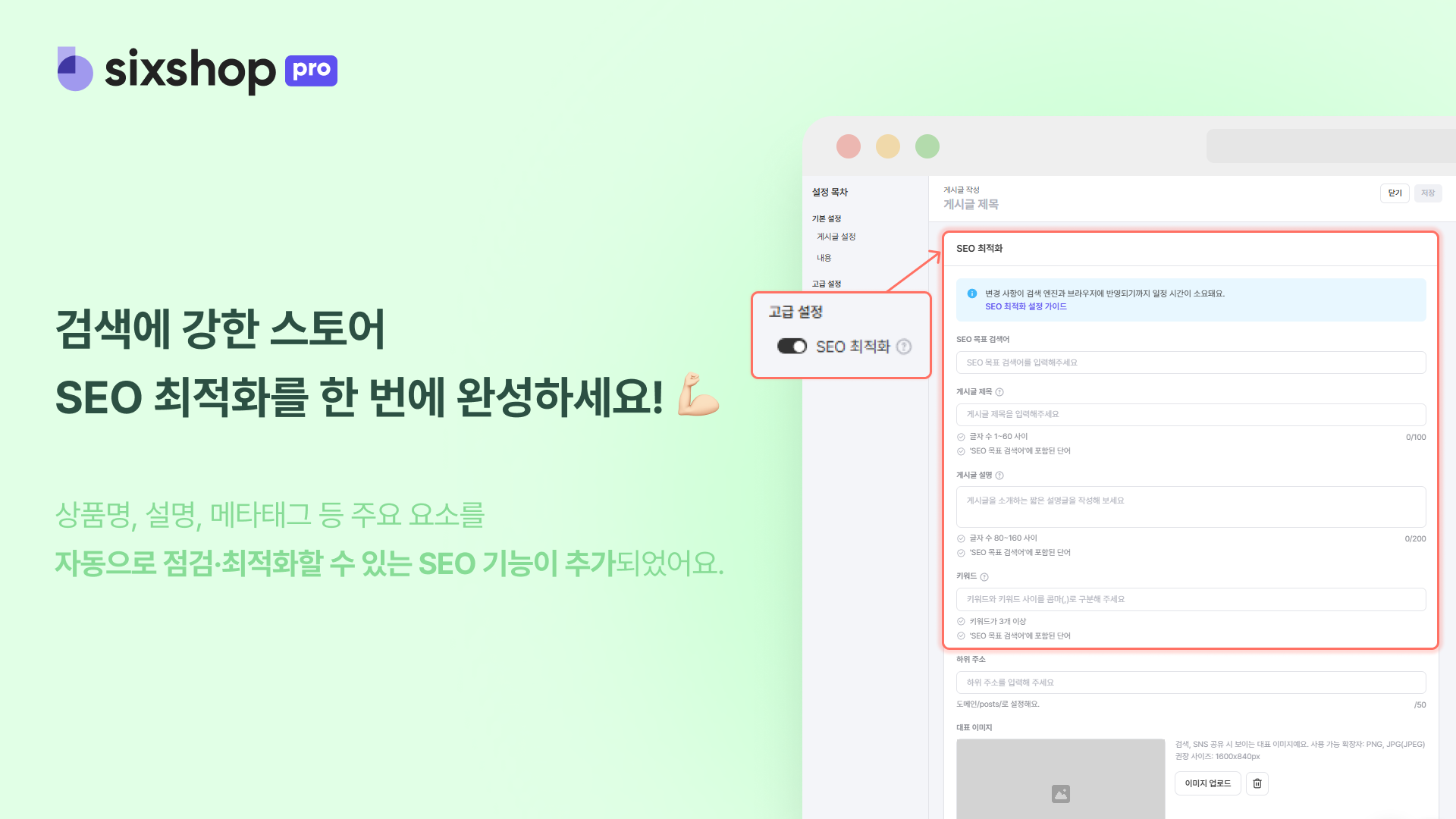Click the 게시글 제목 input field
Screen dimensions: 1456x819
tap(1191, 415)
